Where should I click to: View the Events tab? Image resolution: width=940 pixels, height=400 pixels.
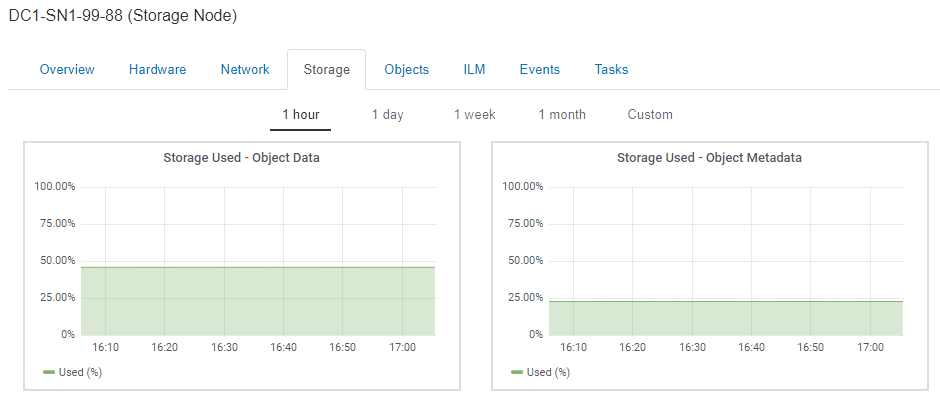[539, 70]
